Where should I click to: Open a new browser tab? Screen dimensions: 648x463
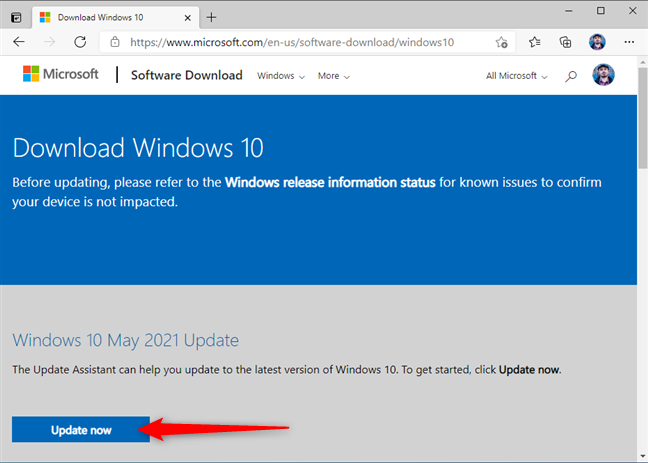pos(211,17)
